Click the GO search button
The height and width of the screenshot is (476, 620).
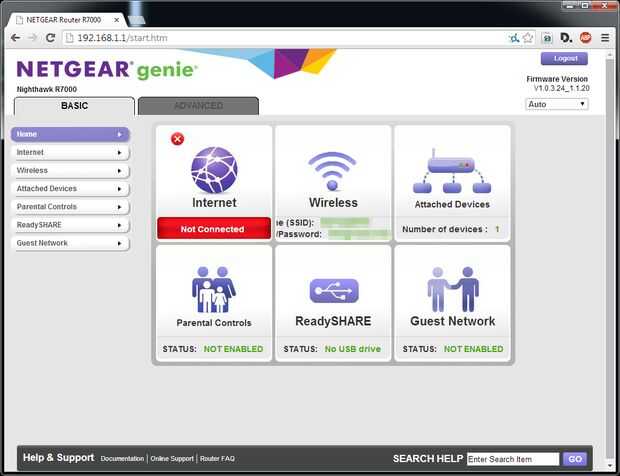tap(575, 459)
